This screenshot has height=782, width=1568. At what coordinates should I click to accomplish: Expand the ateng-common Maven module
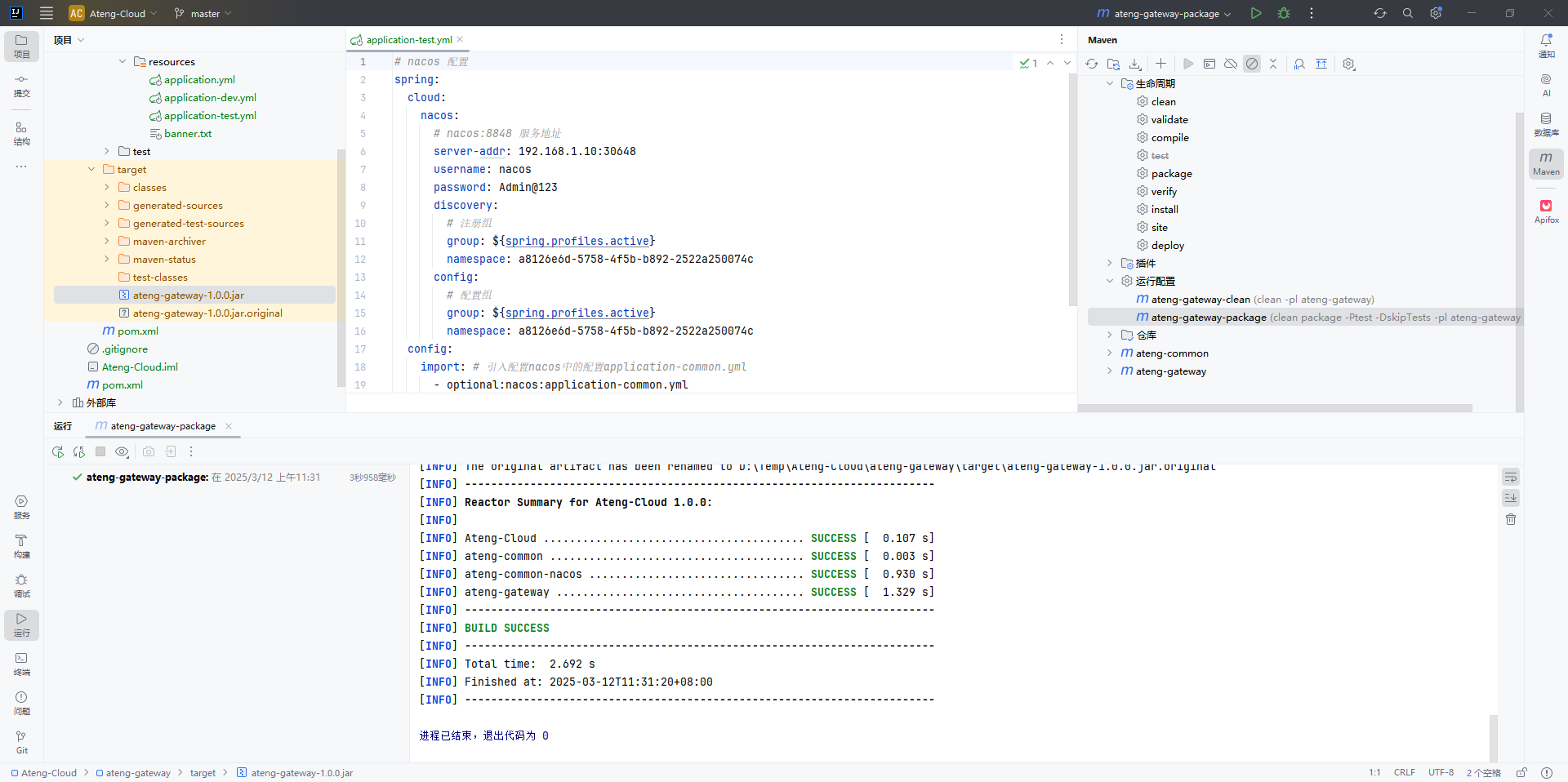pyautogui.click(x=1109, y=353)
